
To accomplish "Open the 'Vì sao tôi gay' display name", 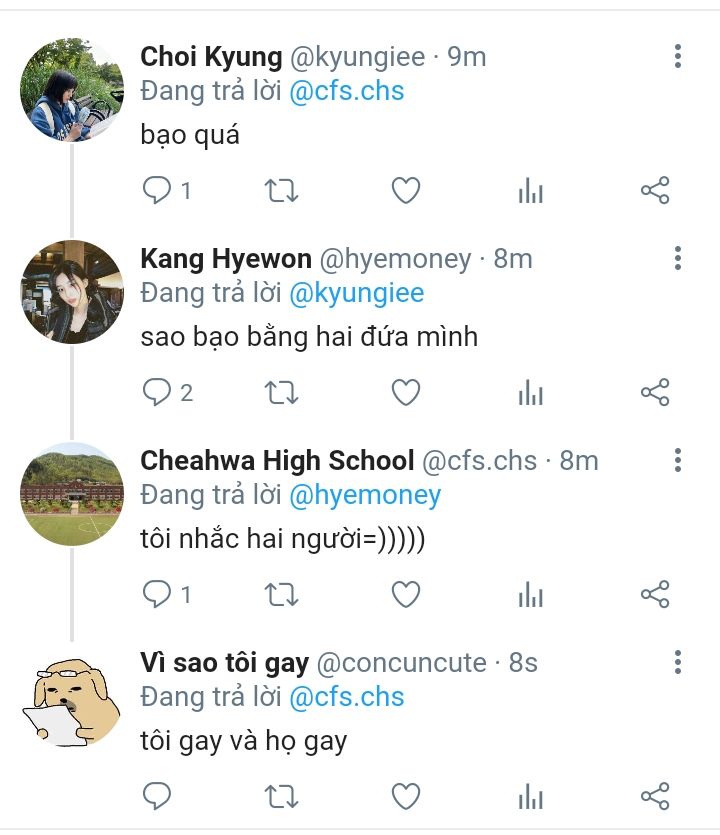I will point(224,662).
